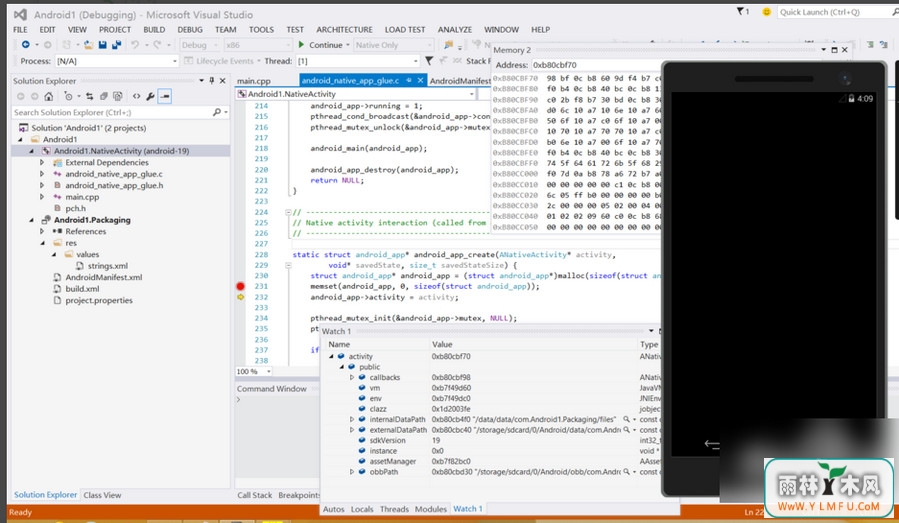Expand the main.cpp tree node
Viewport: 899px width, 523px height.
pyautogui.click(x=42, y=197)
